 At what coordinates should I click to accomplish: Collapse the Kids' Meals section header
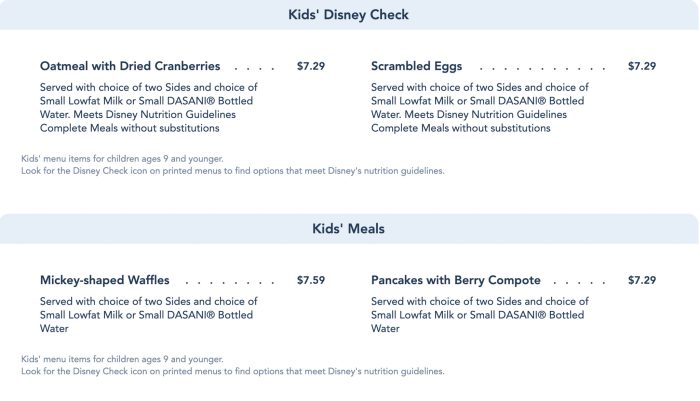(x=349, y=229)
